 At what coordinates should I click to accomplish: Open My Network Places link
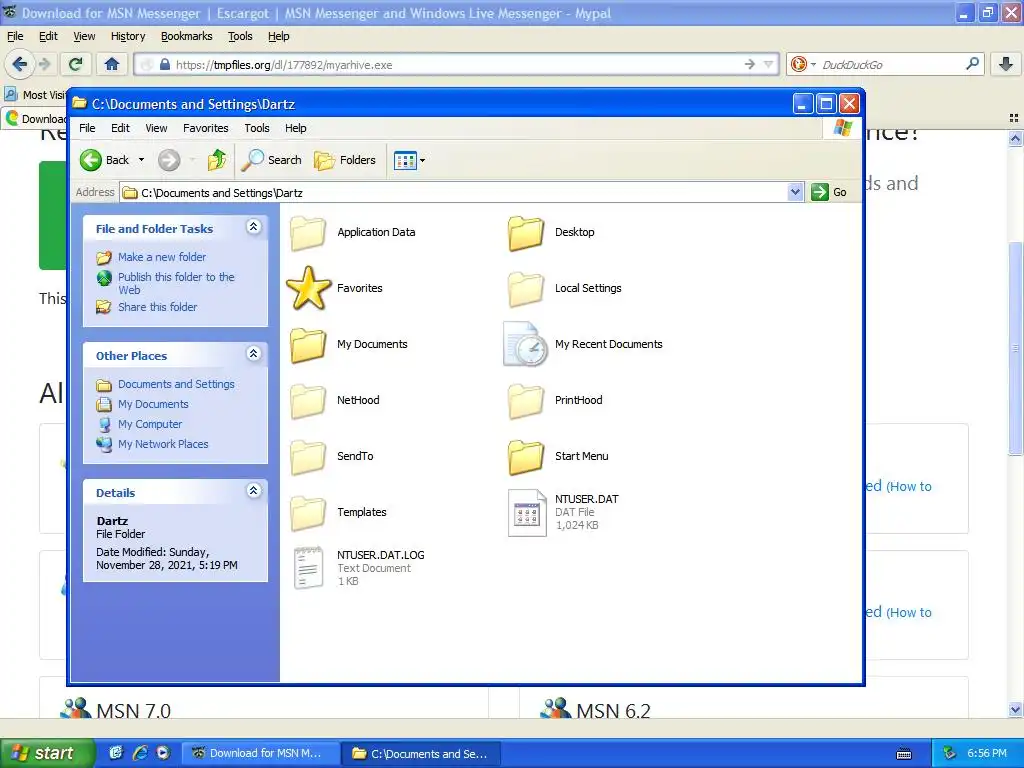pyautogui.click(x=163, y=444)
